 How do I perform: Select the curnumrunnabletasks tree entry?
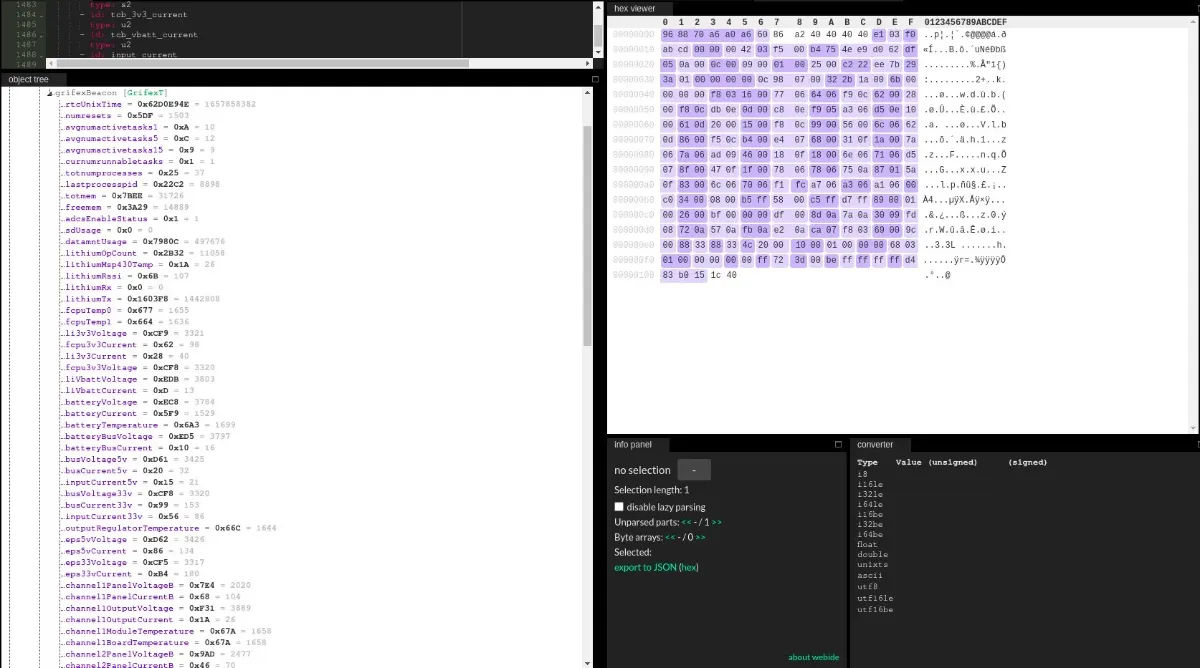coord(138,161)
